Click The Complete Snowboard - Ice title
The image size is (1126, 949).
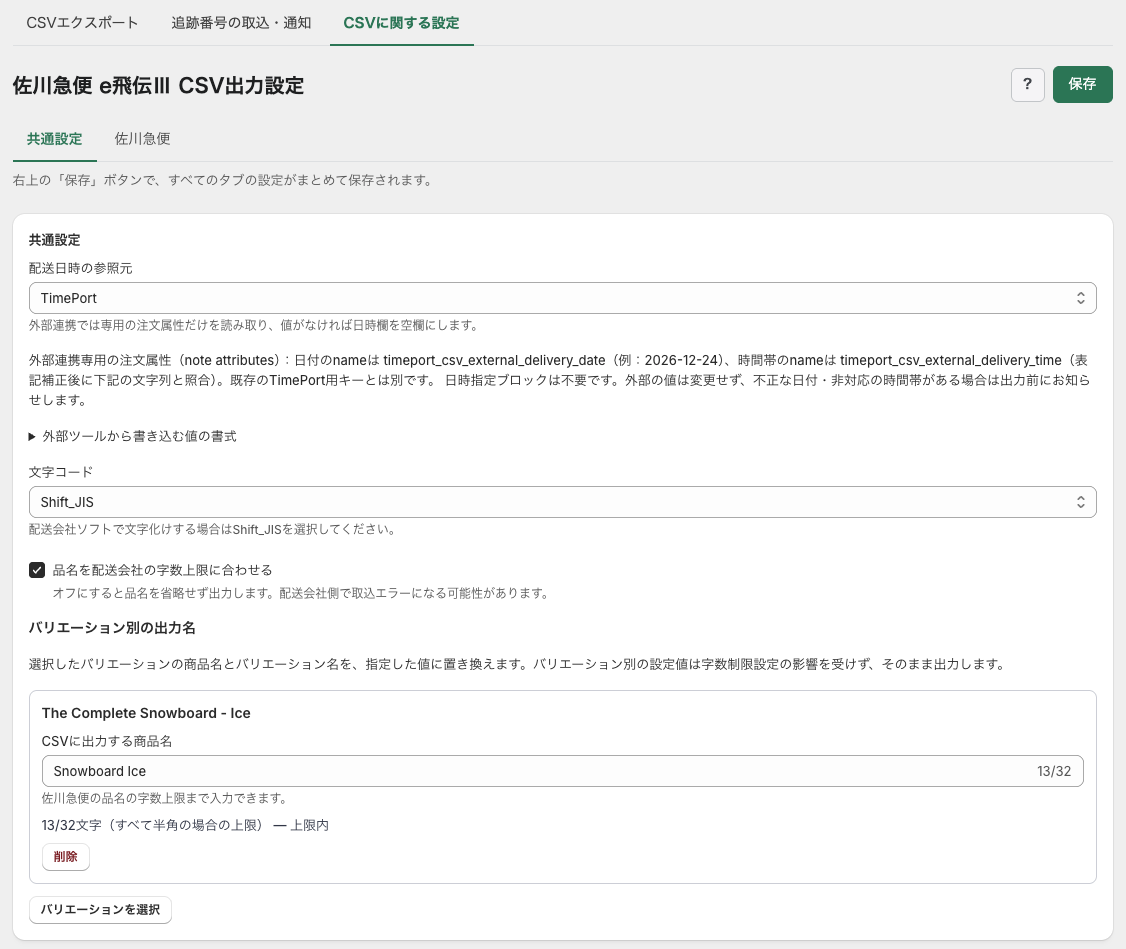(146, 713)
